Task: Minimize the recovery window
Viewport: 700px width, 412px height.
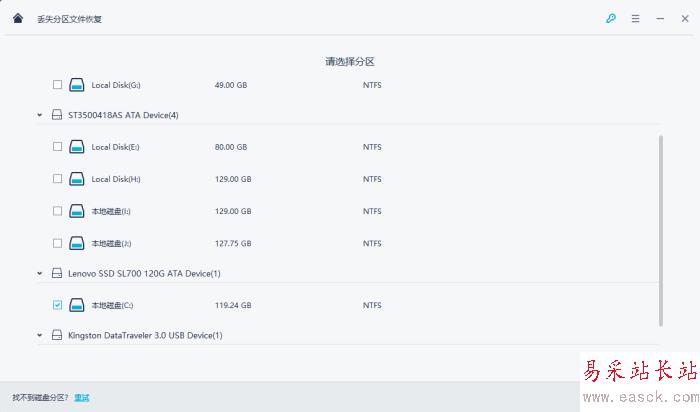Action: coord(659,18)
